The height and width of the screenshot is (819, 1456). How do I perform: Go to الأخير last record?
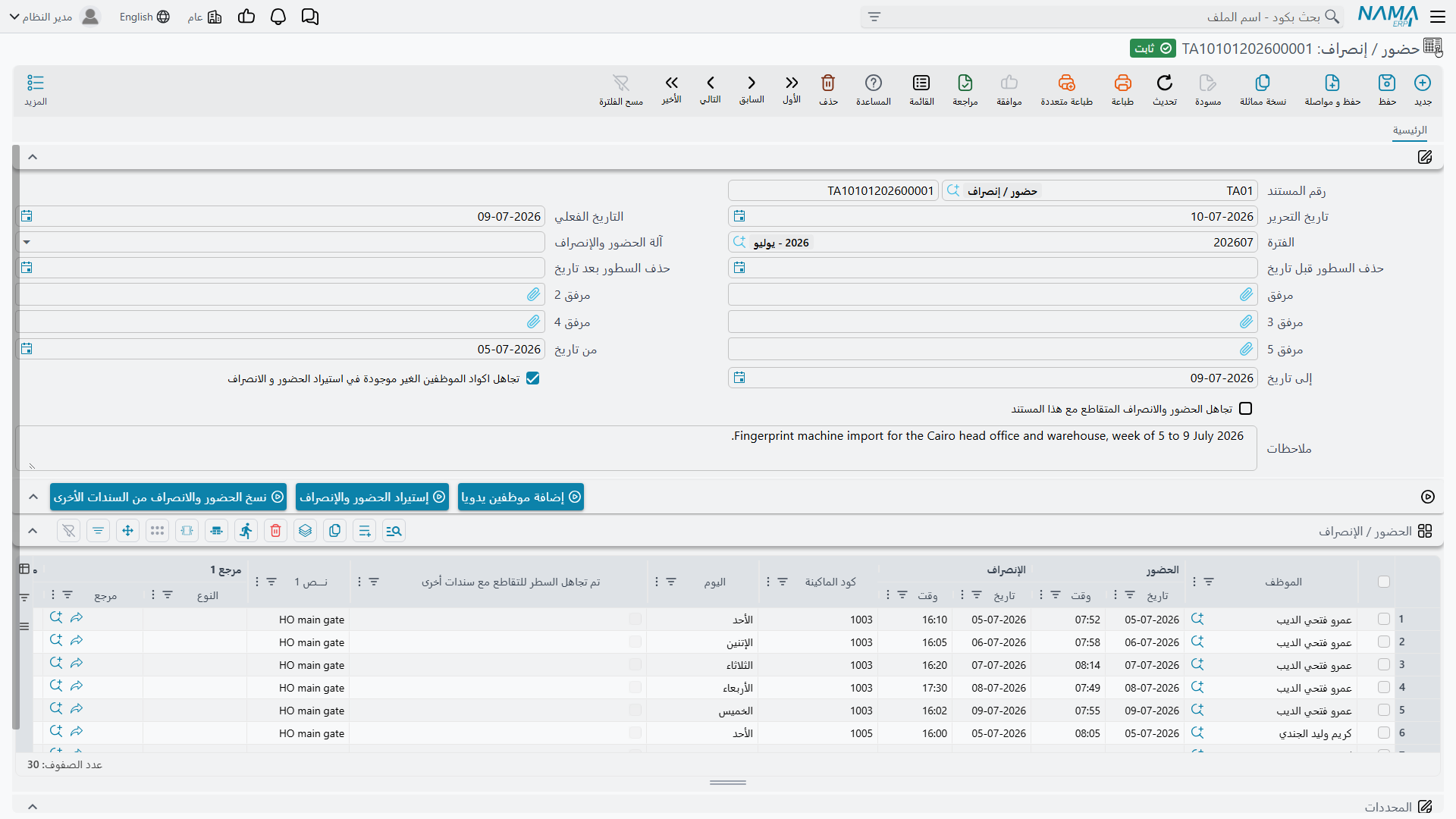tap(672, 83)
